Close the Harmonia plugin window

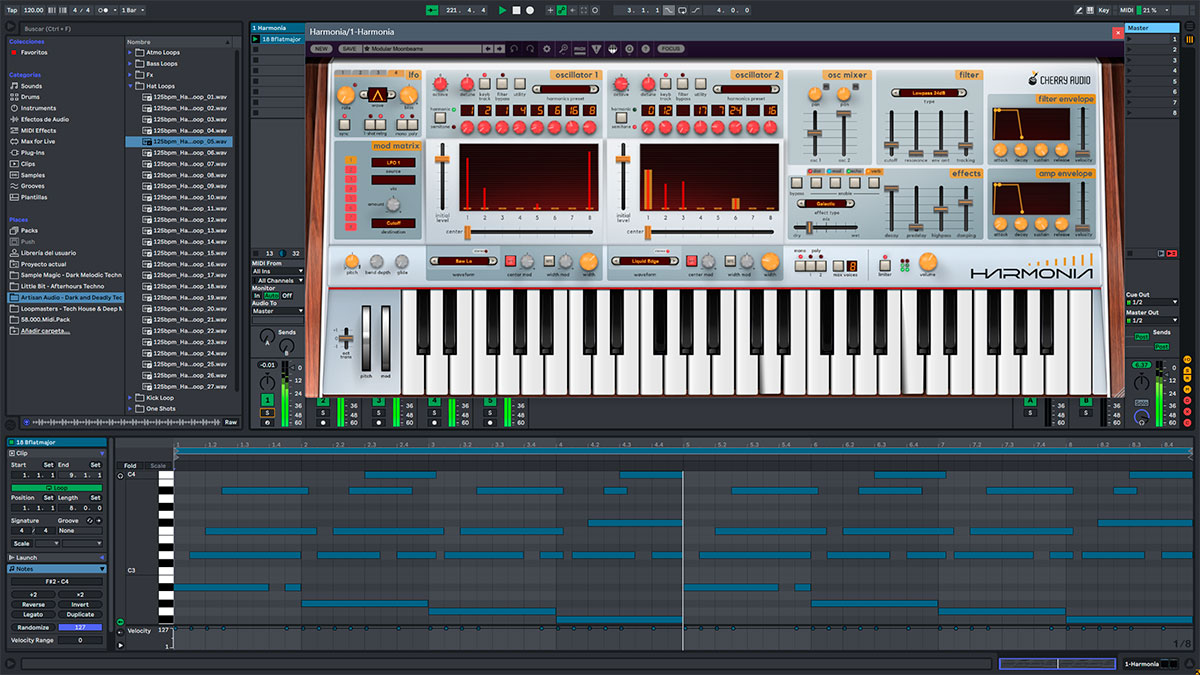[1117, 32]
